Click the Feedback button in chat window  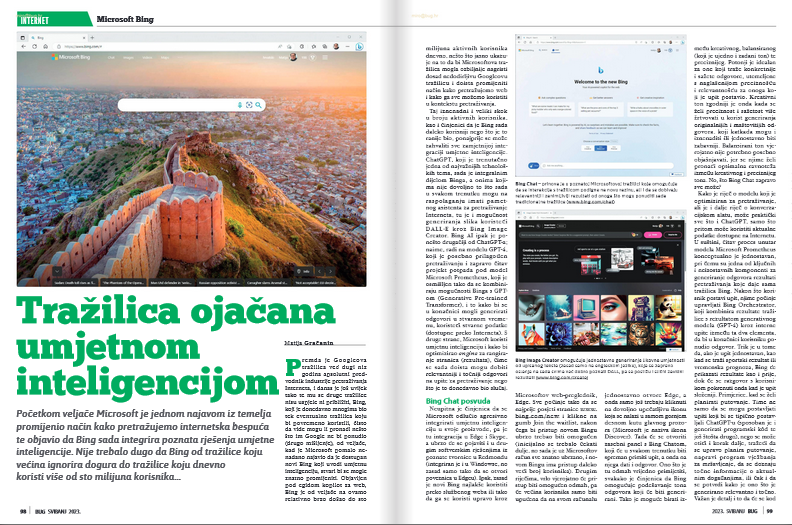pyautogui.click(x=676, y=174)
